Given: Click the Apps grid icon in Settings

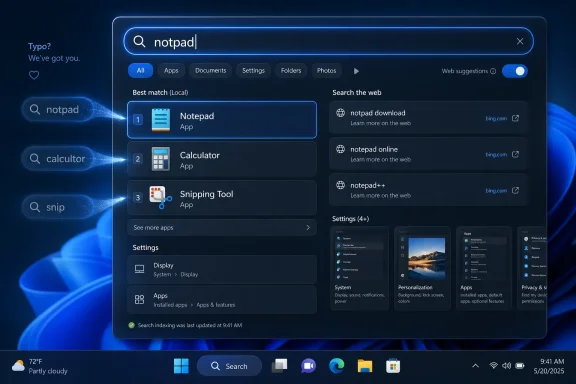Looking at the screenshot, I should pos(140,299).
